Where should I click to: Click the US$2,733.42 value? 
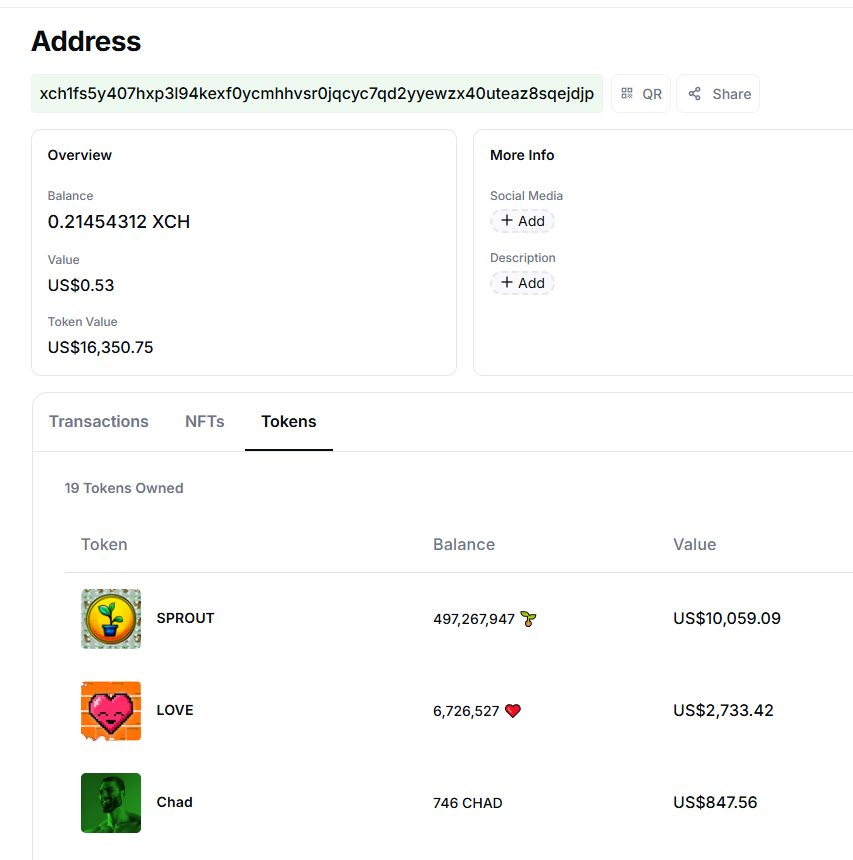click(x=723, y=711)
